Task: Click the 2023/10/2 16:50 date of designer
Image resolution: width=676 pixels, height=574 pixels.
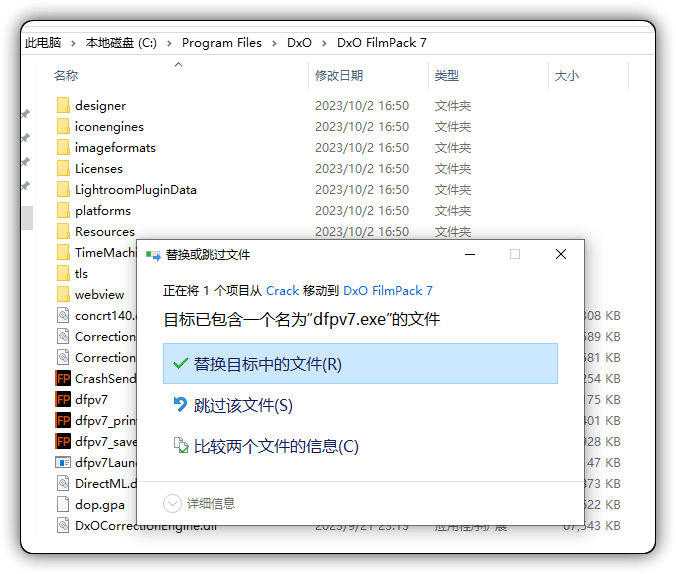Action: click(x=362, y=105)
